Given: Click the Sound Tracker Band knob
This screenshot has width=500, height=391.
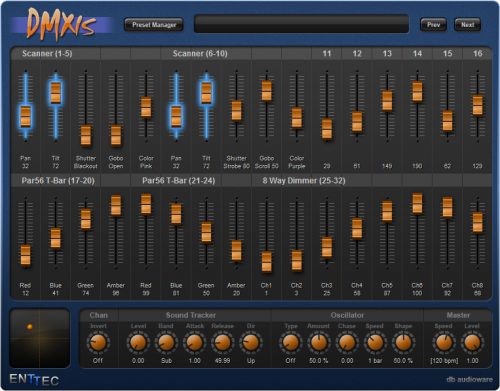Looking at the screenshot, I should pyautogui.click(x=166, y=343).
